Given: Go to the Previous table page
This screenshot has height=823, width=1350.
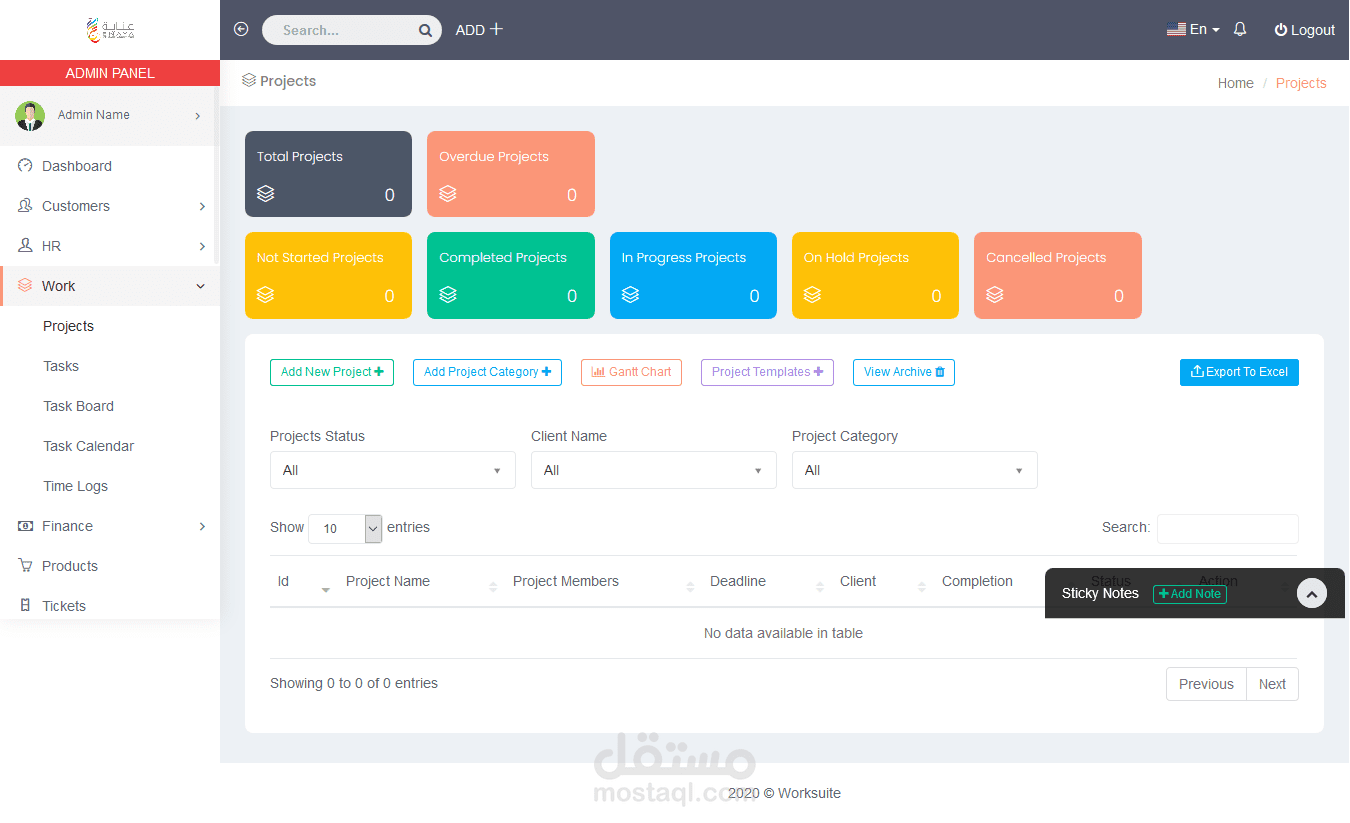Looking at the screenshot, I should point(1206,684).
